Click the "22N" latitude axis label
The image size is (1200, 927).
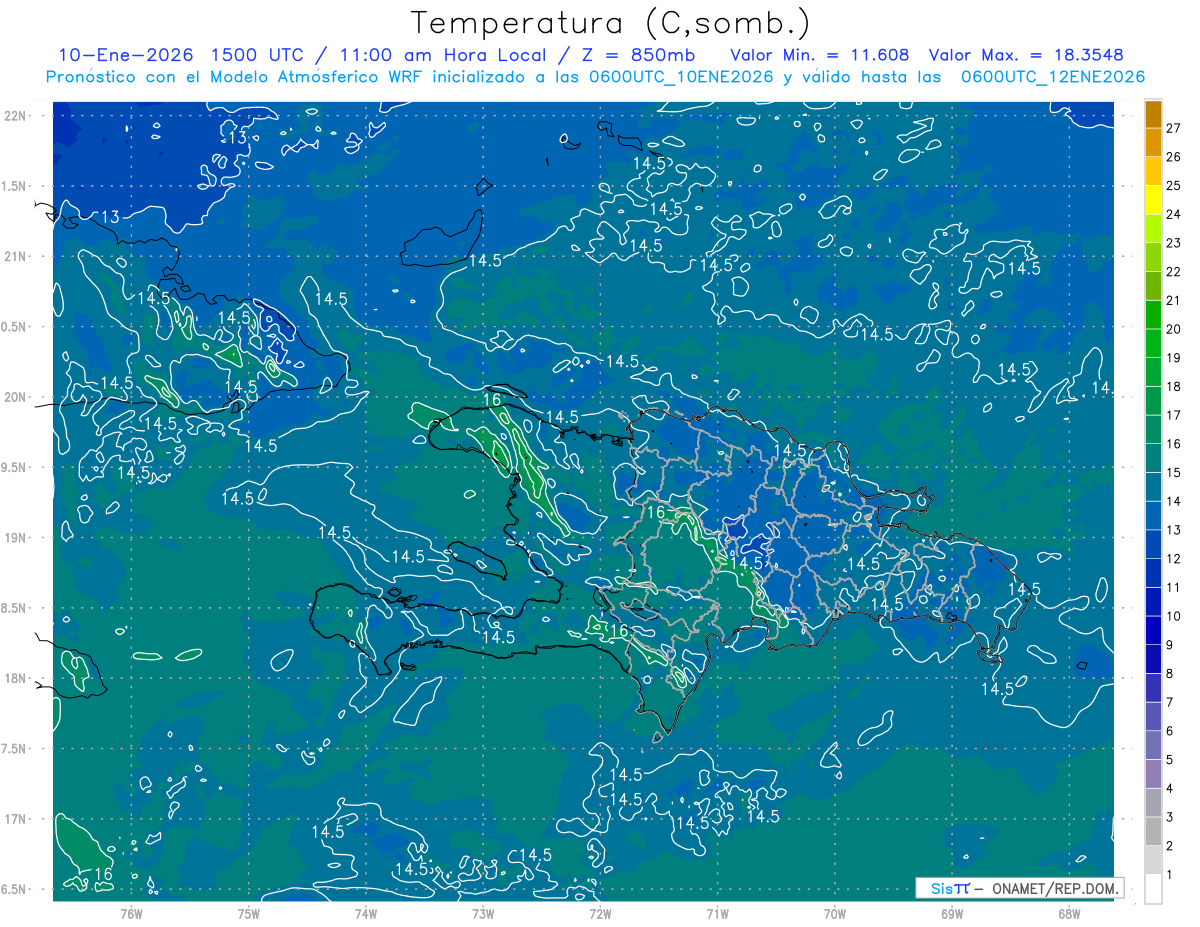15,116
